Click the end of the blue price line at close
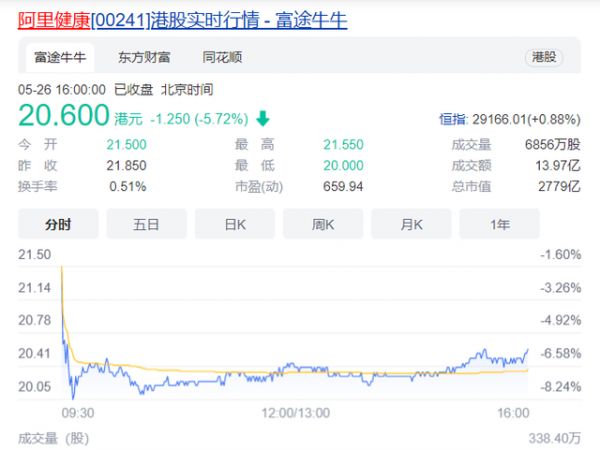The image size is (600, 450). (528, 350)
